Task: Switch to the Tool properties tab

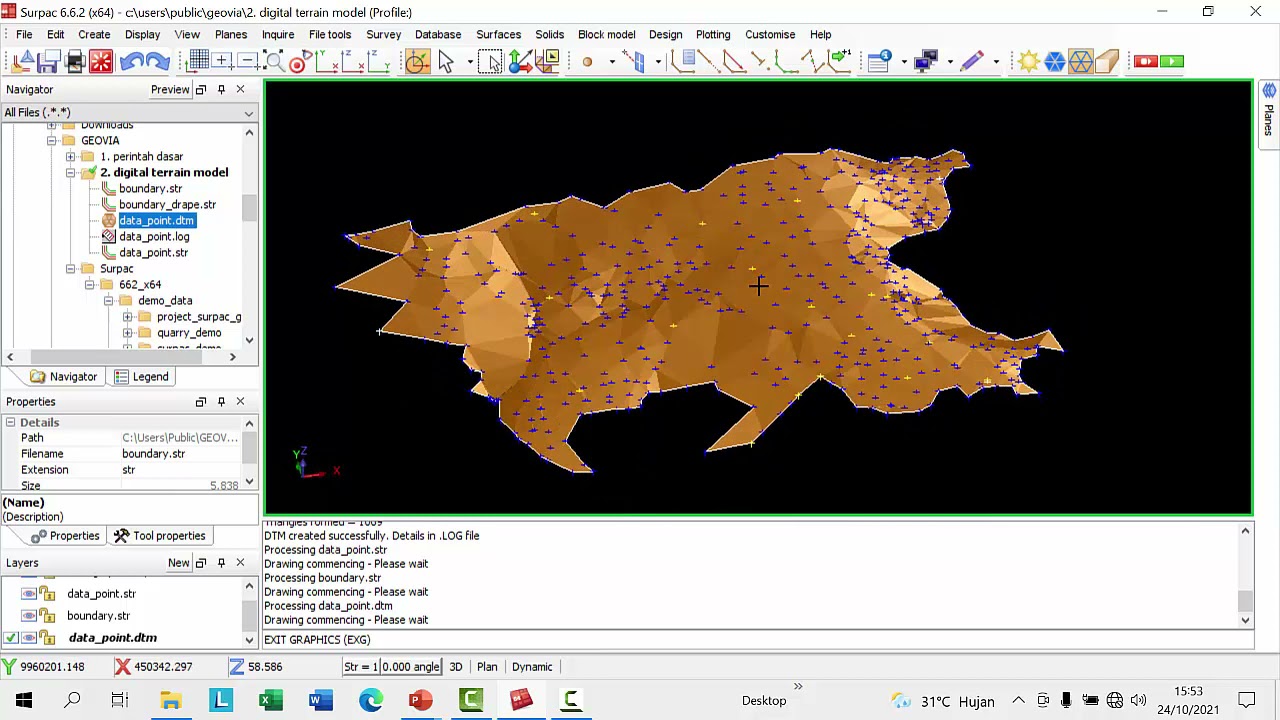Action: tap(159, 536)
